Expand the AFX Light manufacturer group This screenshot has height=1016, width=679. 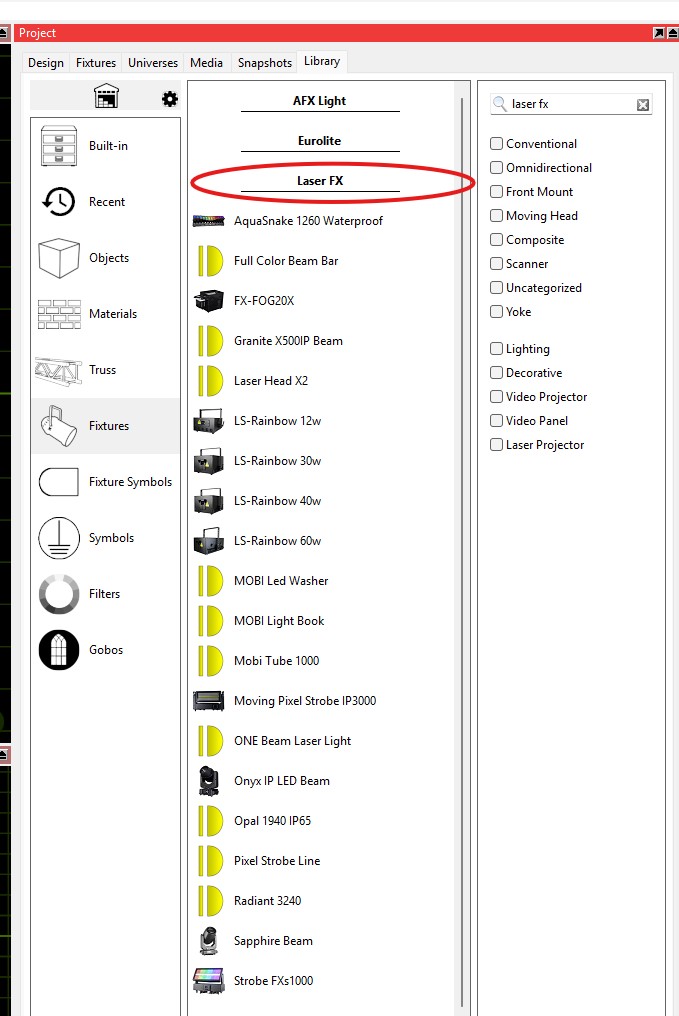pos(320,101)
